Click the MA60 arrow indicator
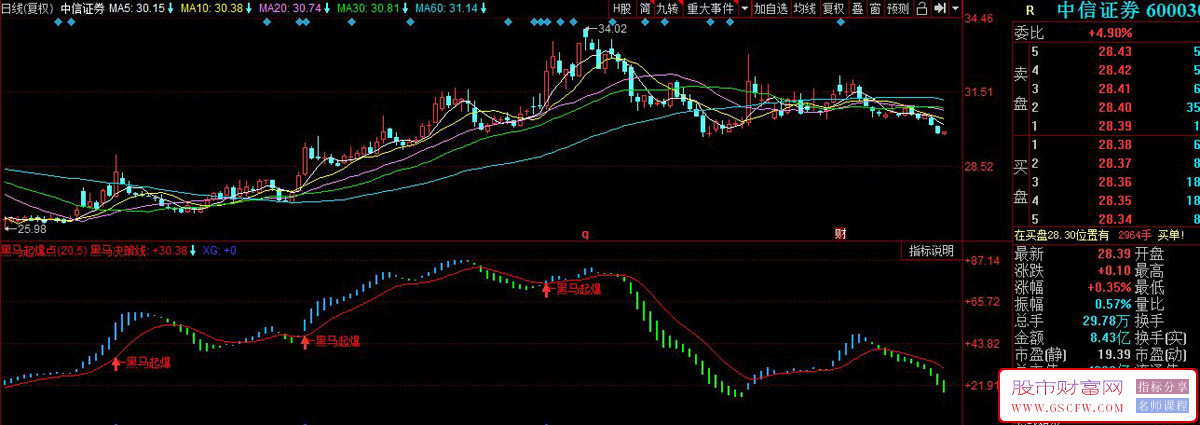Screen dimensions: 1200x425 (484, 8)
